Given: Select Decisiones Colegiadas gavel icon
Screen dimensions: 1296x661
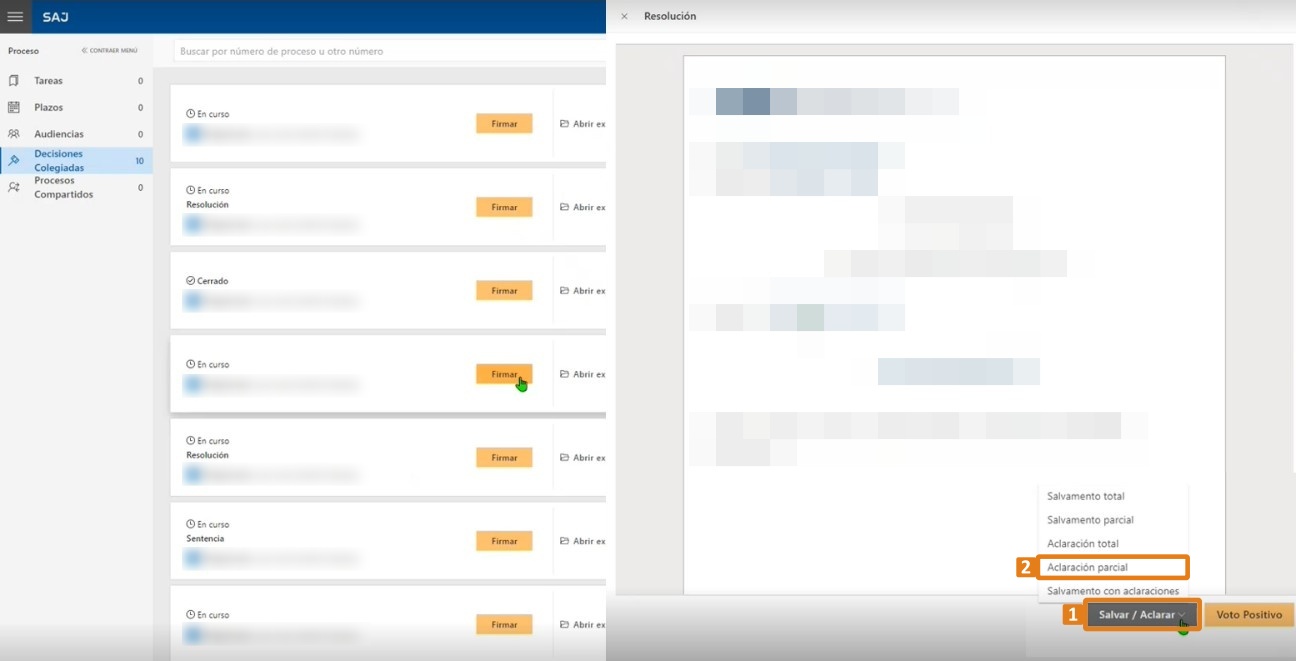Looking at the screenshot, I should [14, 161].
